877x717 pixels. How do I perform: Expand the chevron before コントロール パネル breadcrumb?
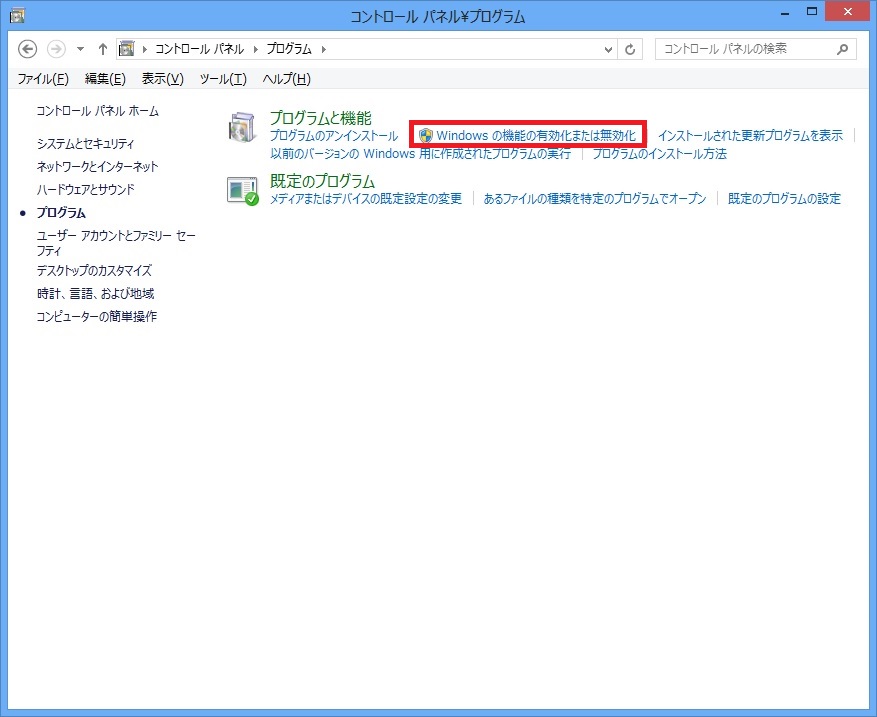click(144, 49)
